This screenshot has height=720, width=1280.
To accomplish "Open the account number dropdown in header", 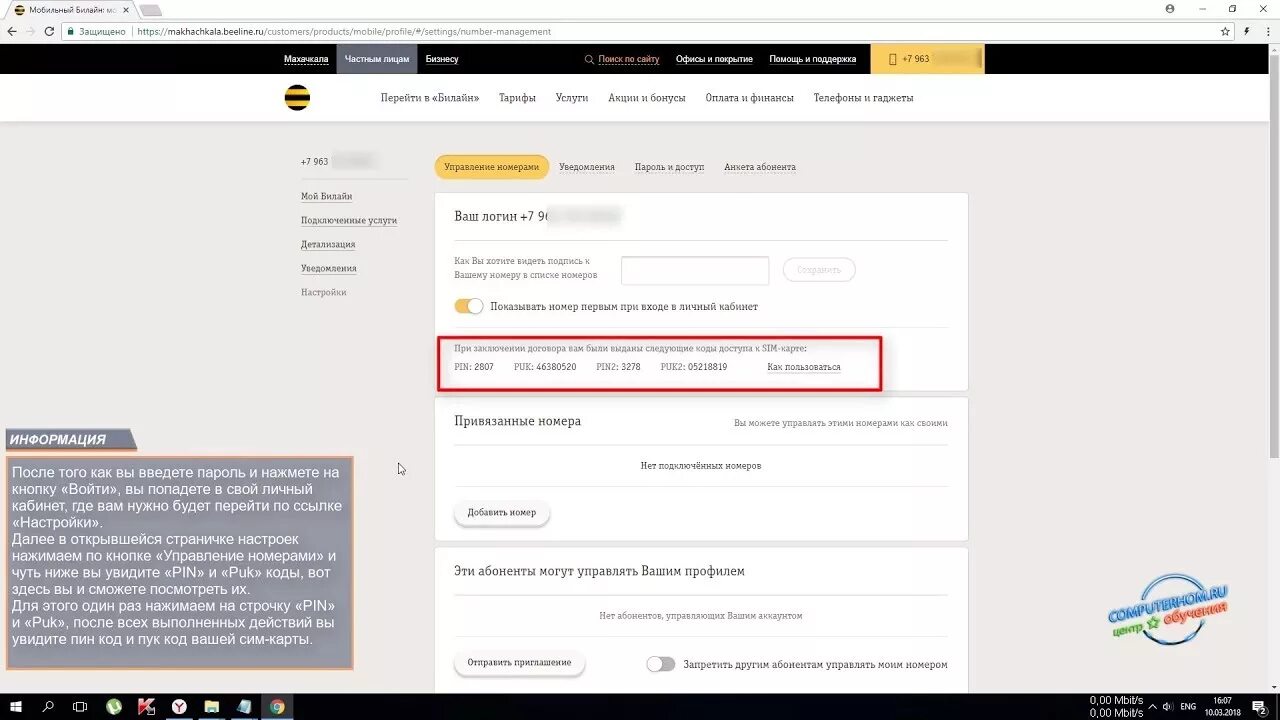I will pyautogui.click(x=927, y=59).
